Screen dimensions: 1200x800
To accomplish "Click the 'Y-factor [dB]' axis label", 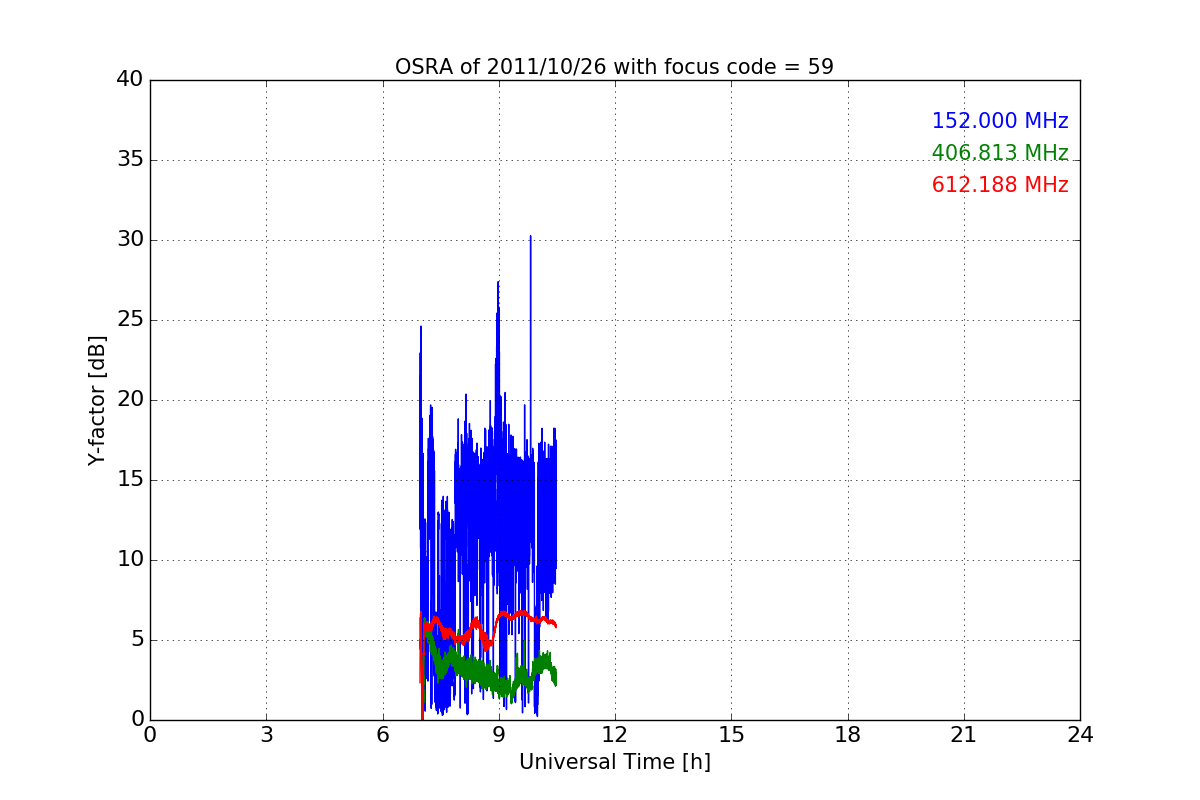I will 97,400.
